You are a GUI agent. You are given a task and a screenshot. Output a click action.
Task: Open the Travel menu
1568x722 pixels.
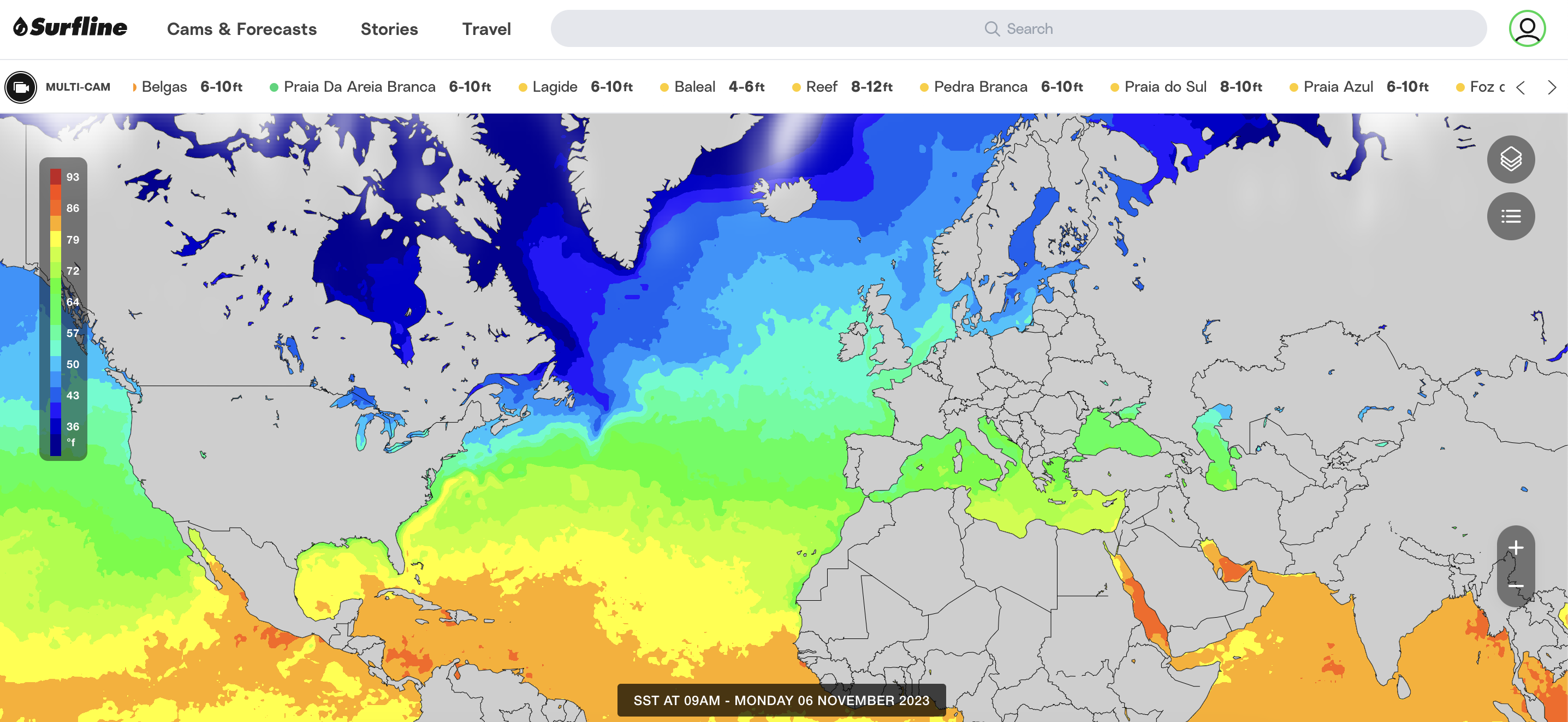click(486, 28)
